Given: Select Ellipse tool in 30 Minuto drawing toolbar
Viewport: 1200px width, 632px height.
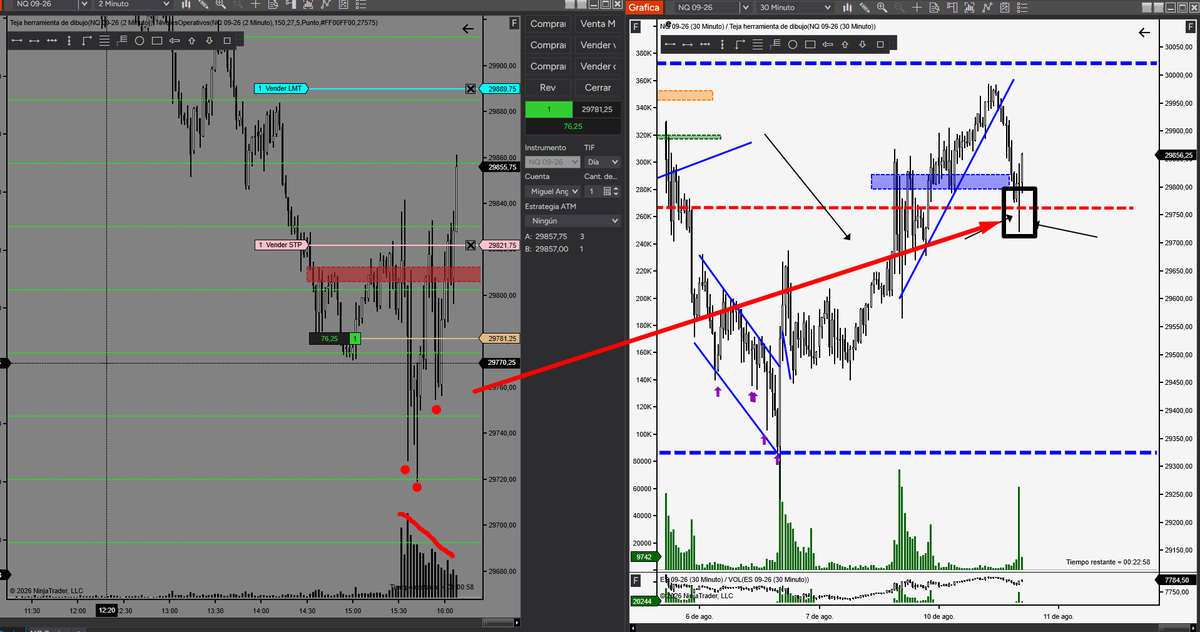Looking at the screenshot, I should click(x=792, y=44).
